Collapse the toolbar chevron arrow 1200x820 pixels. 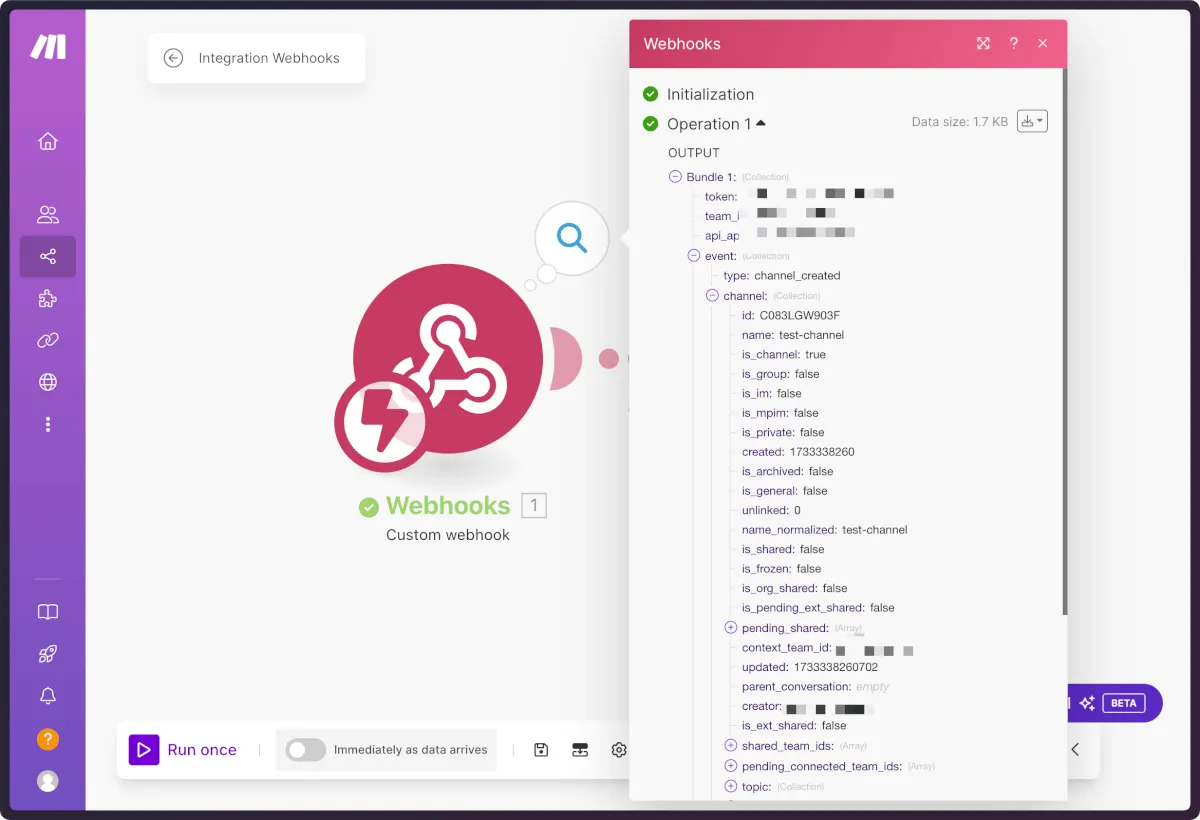point(1075,749)
